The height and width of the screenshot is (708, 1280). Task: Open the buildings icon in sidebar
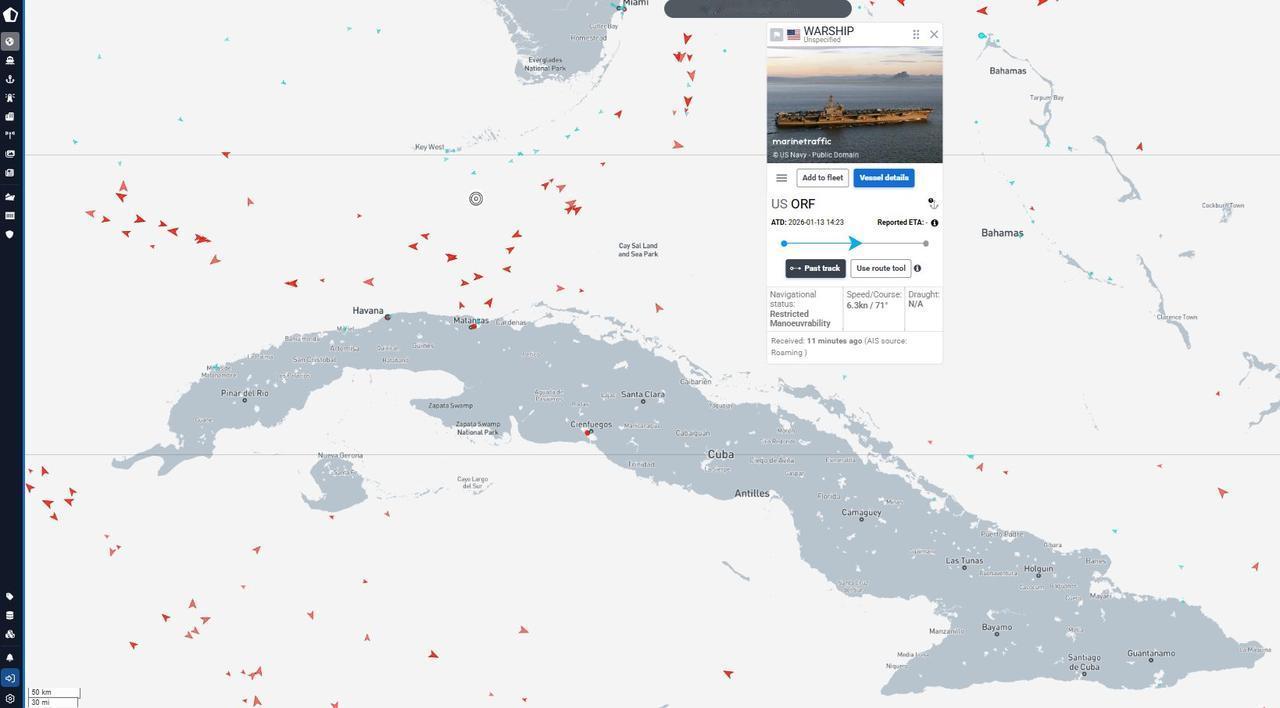[10, 116]
